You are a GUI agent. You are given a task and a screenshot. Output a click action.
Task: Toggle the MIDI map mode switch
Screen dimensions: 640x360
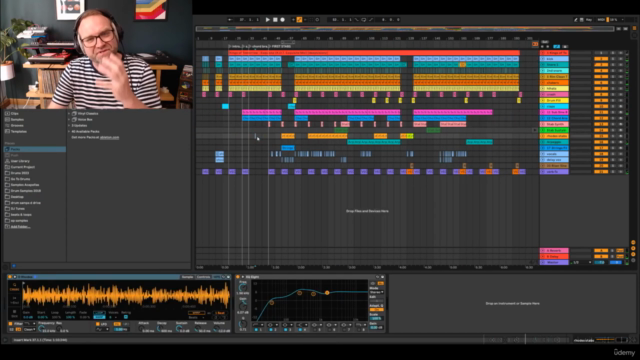pos(601,20)
